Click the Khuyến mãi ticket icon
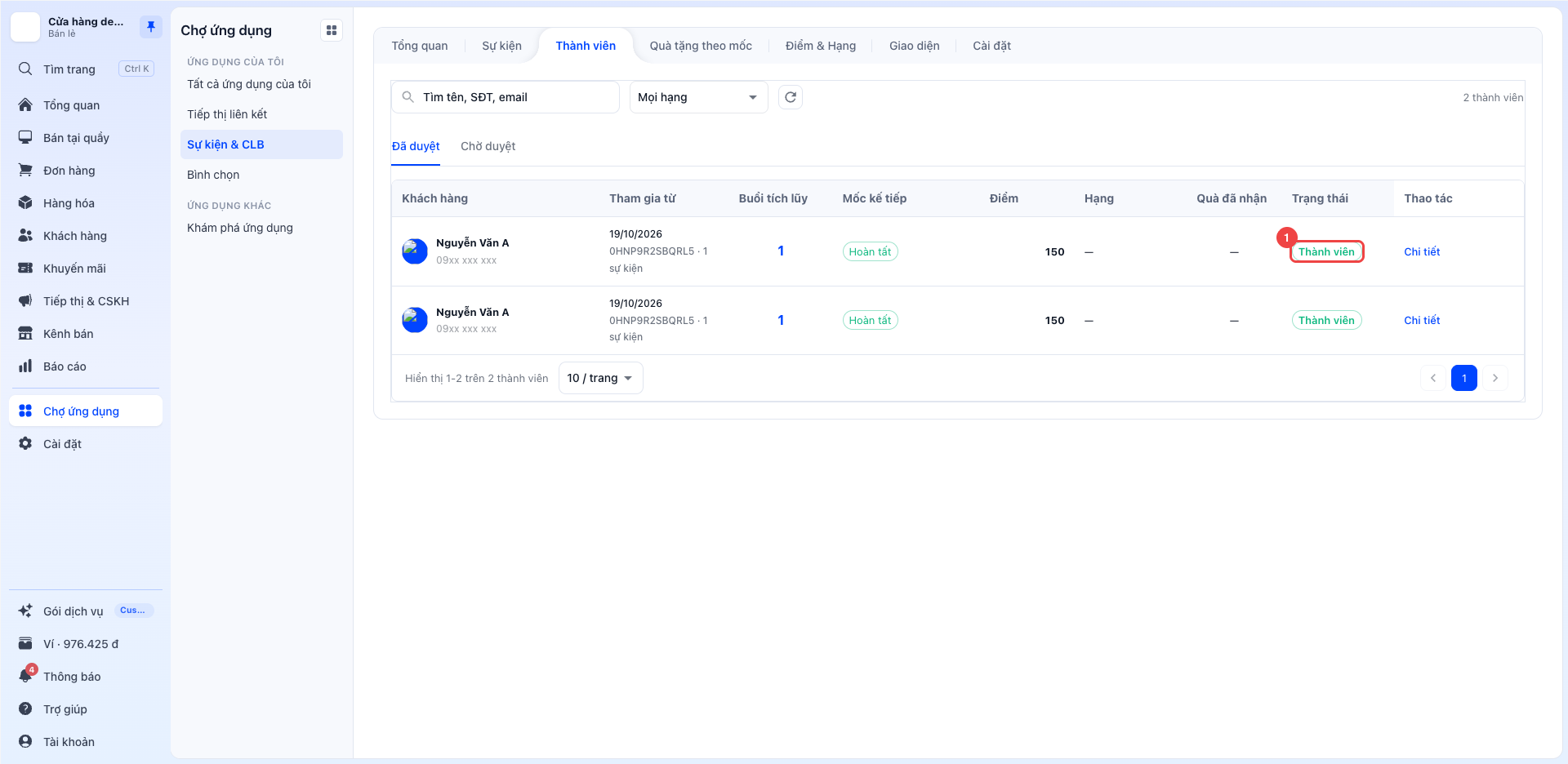1568x764 pixels. (25, 269)
